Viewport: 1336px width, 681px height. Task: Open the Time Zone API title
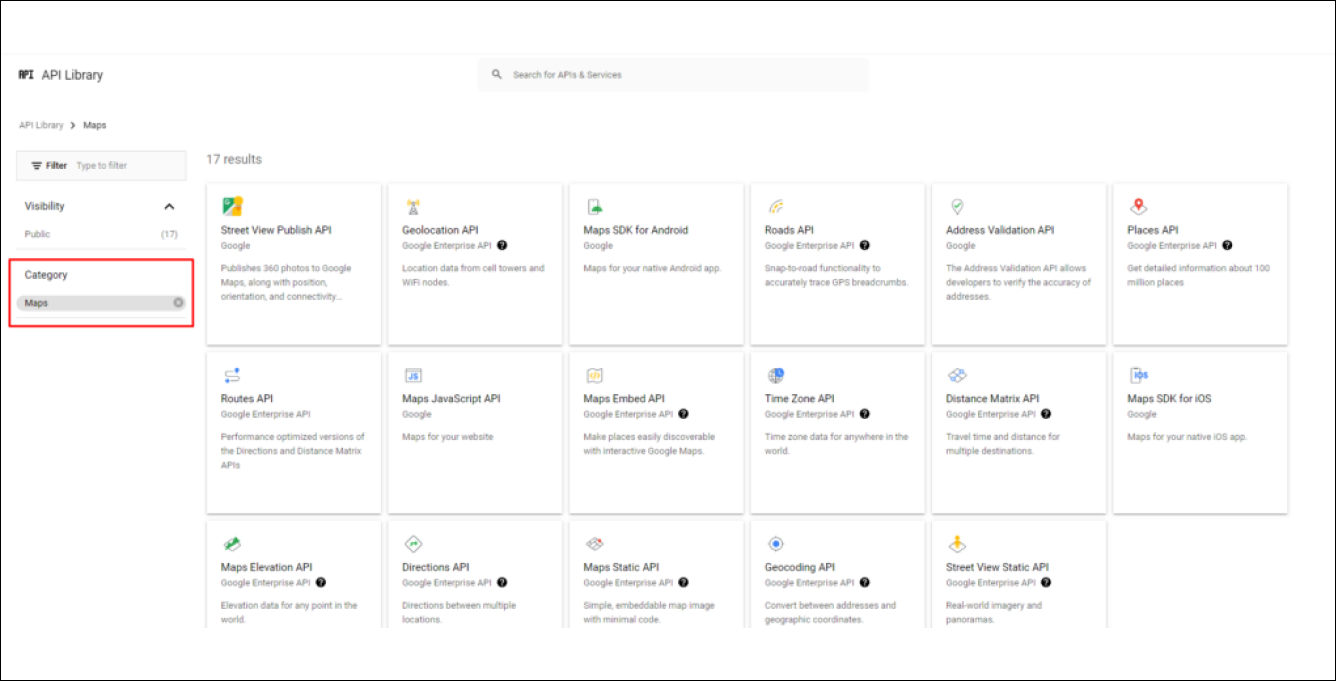800,399
